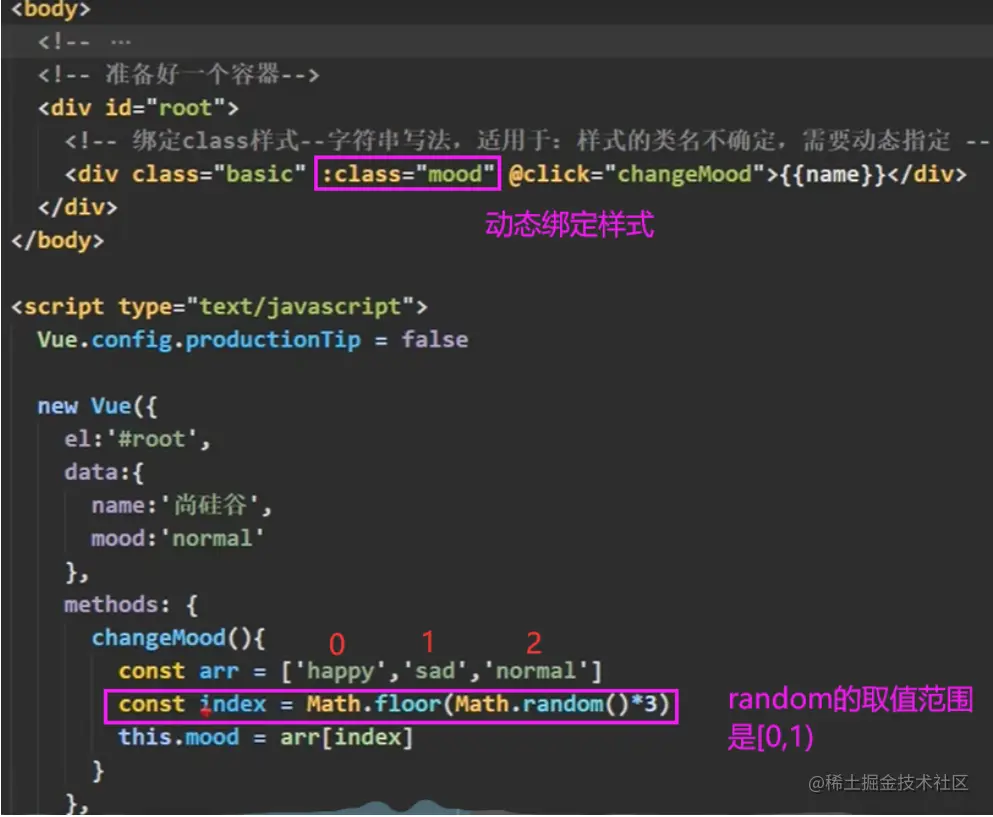
Task: Click floor in Math.floor call
Action: (408, 704)
